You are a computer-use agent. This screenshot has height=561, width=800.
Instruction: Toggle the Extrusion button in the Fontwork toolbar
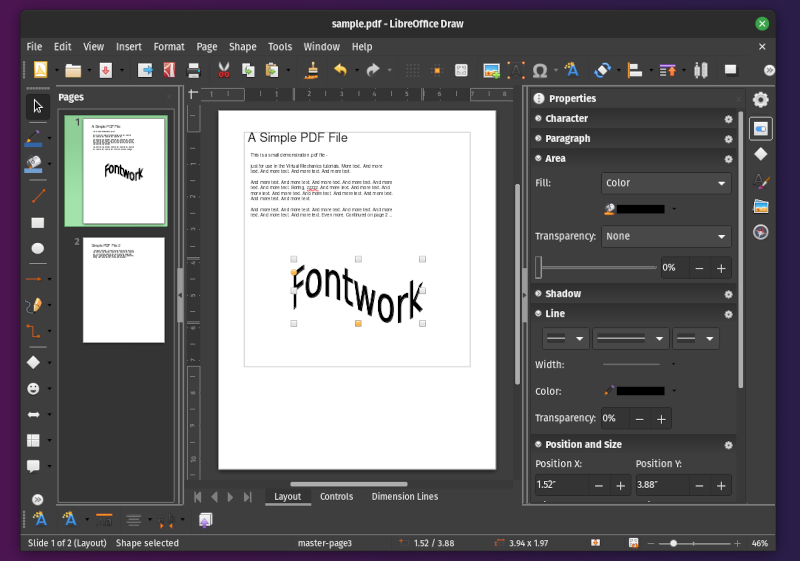coord(205,520)
